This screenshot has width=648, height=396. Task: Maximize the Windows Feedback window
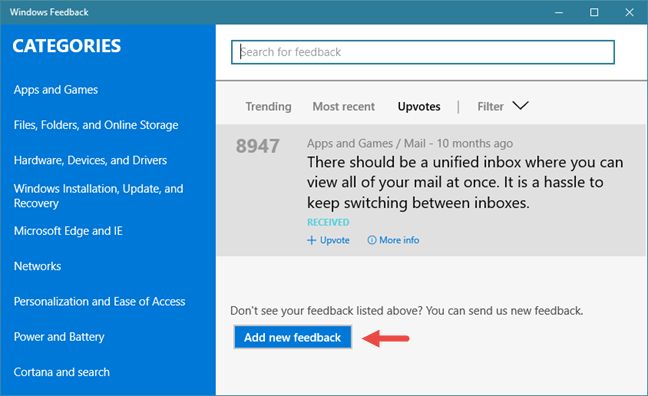pos(594,12)
